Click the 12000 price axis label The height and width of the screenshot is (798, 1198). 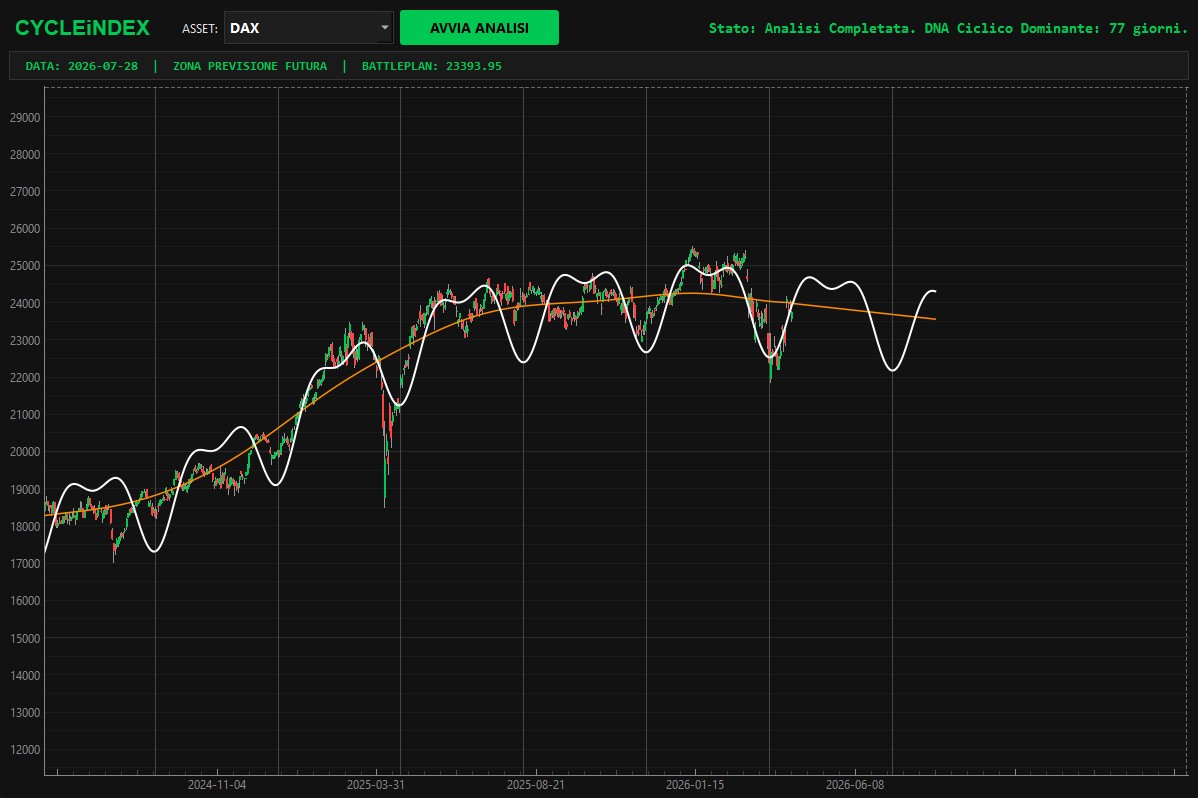click(24, 750)
